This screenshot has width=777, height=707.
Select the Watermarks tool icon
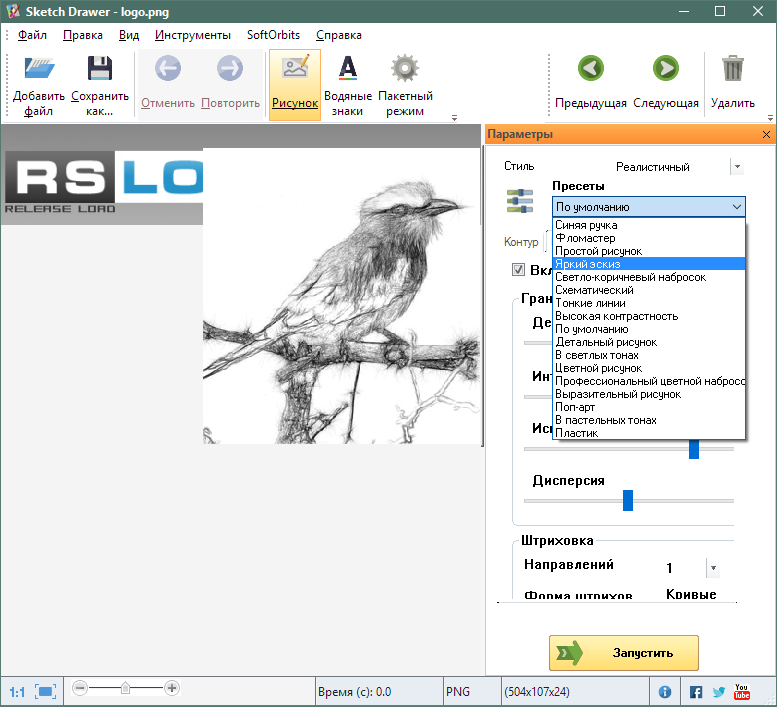click(x=347, y=69)
